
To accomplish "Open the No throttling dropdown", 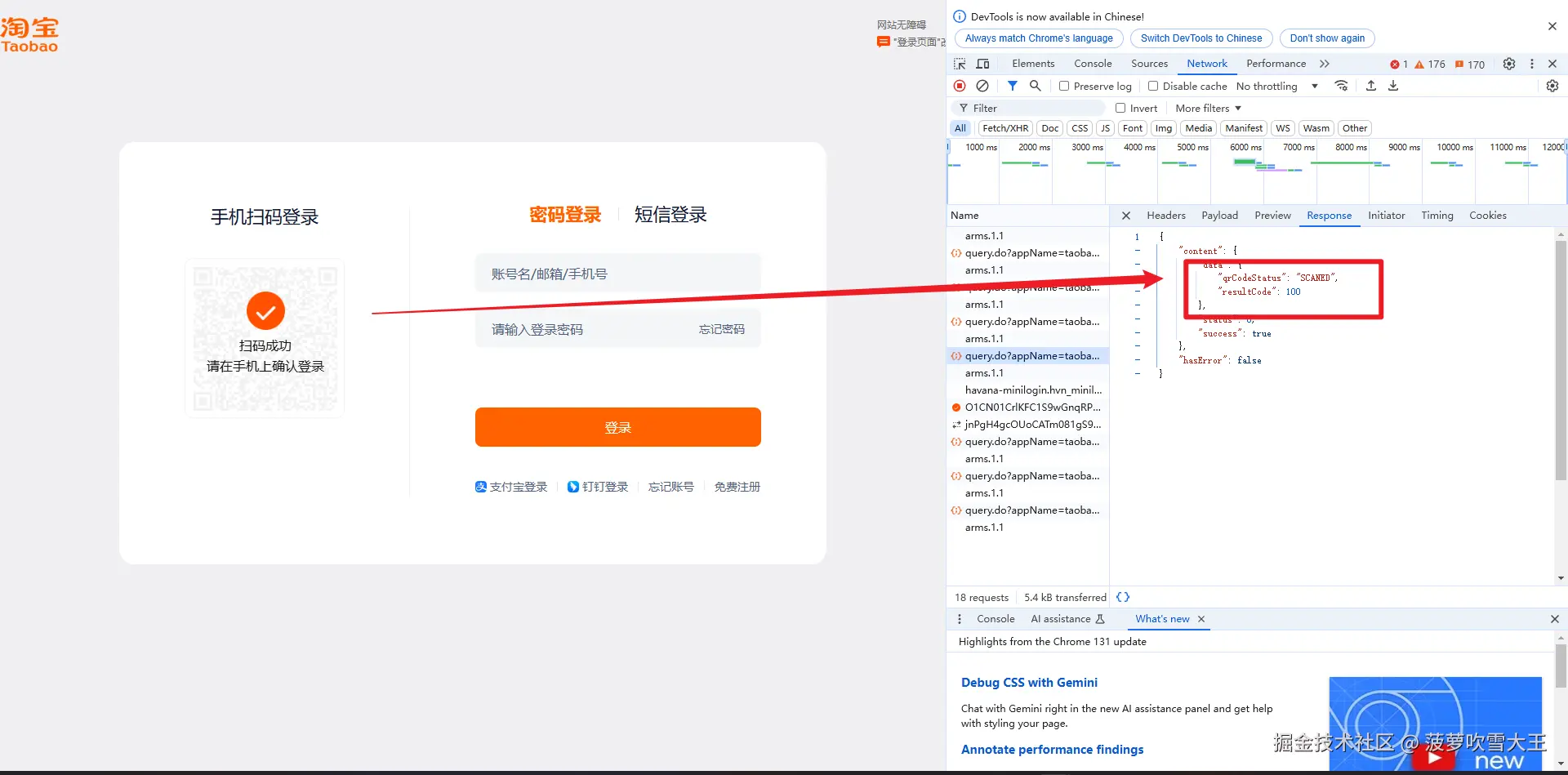I will coord(1276,86).
